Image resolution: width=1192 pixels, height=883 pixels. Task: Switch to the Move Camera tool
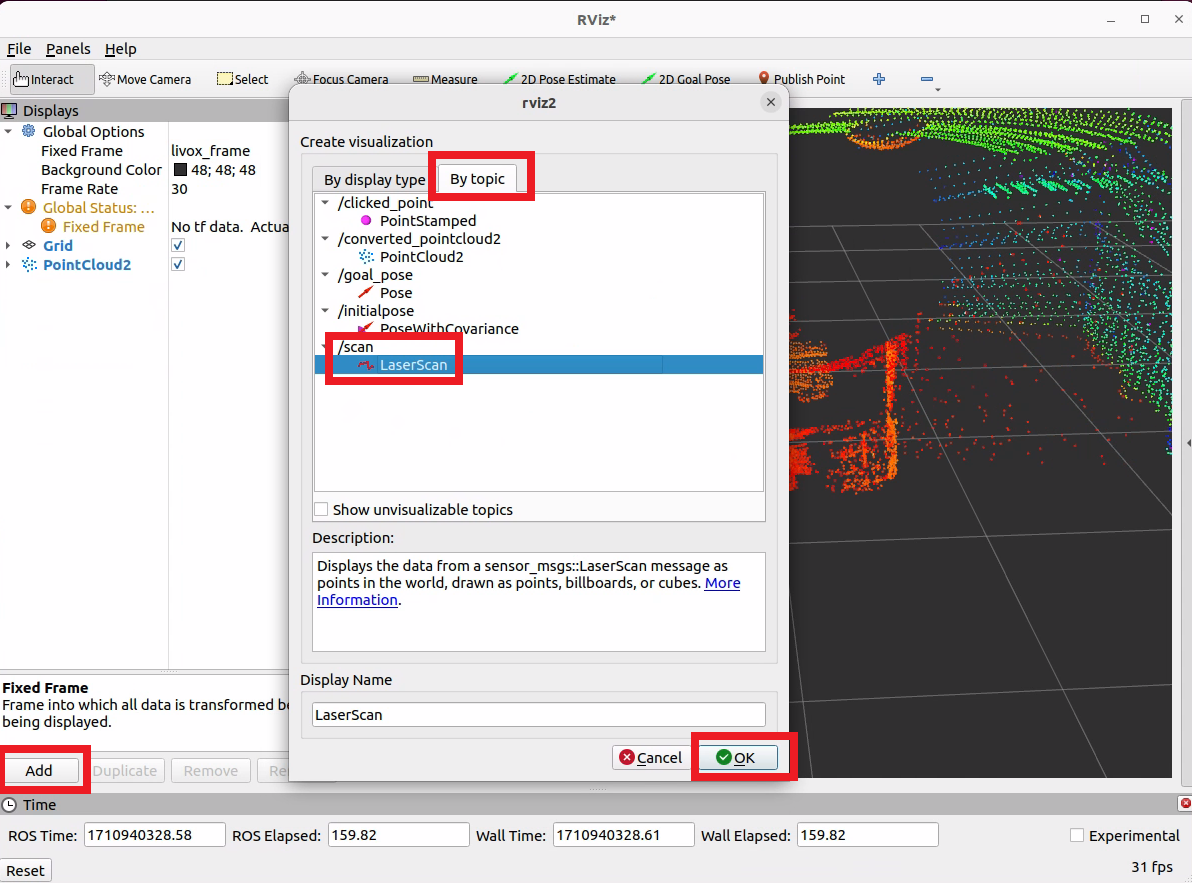click(x=145, y=79)
